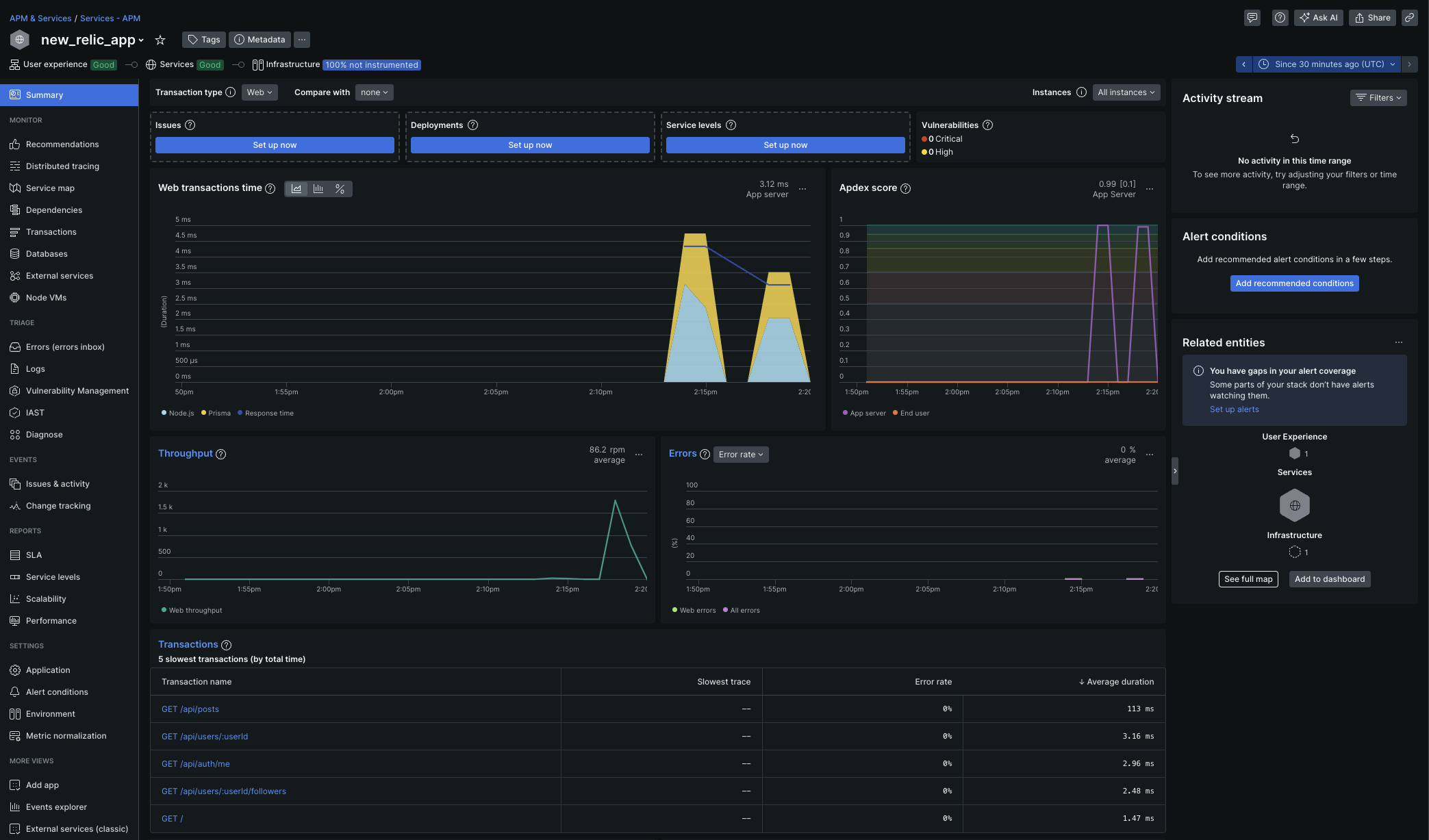Viewport: 1429px width, 840px height.
Task: Collapse right panel using edge arrow handle
Action: [1175, 471]
